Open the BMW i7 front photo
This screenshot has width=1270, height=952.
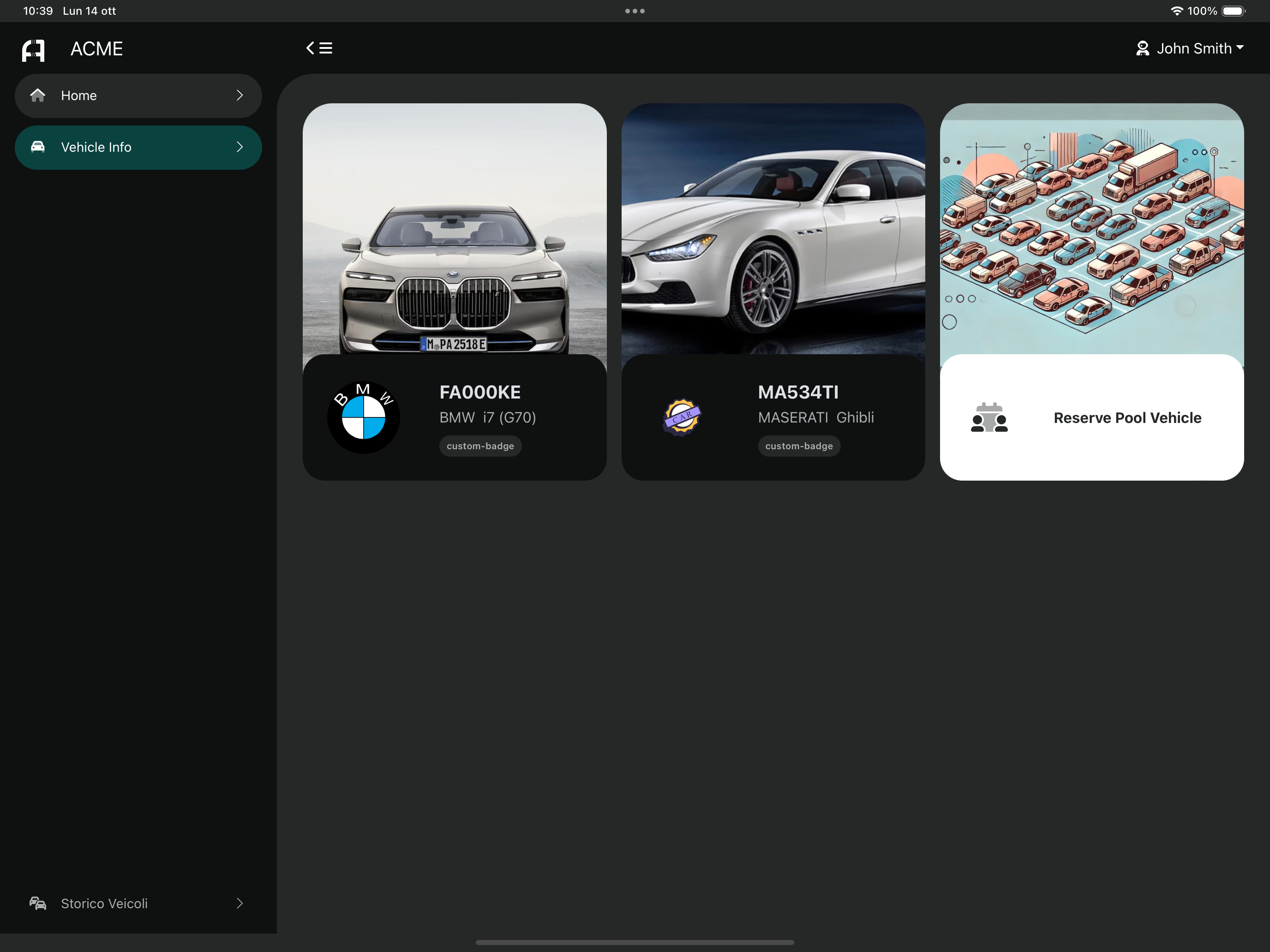click(x=454, y=229)
